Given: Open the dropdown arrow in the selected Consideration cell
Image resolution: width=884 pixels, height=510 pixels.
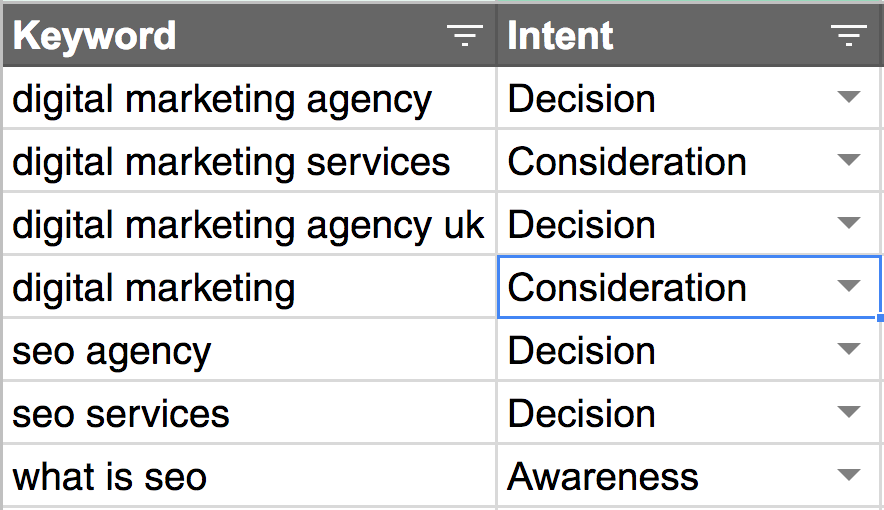Looking at the screenshot, I should click(x=849, y=287).
